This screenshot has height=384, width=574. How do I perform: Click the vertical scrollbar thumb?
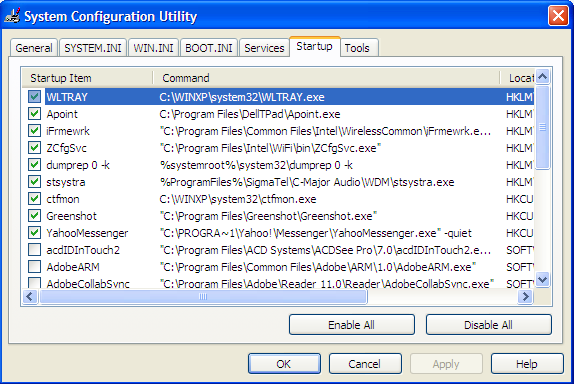tap(543, 127)
